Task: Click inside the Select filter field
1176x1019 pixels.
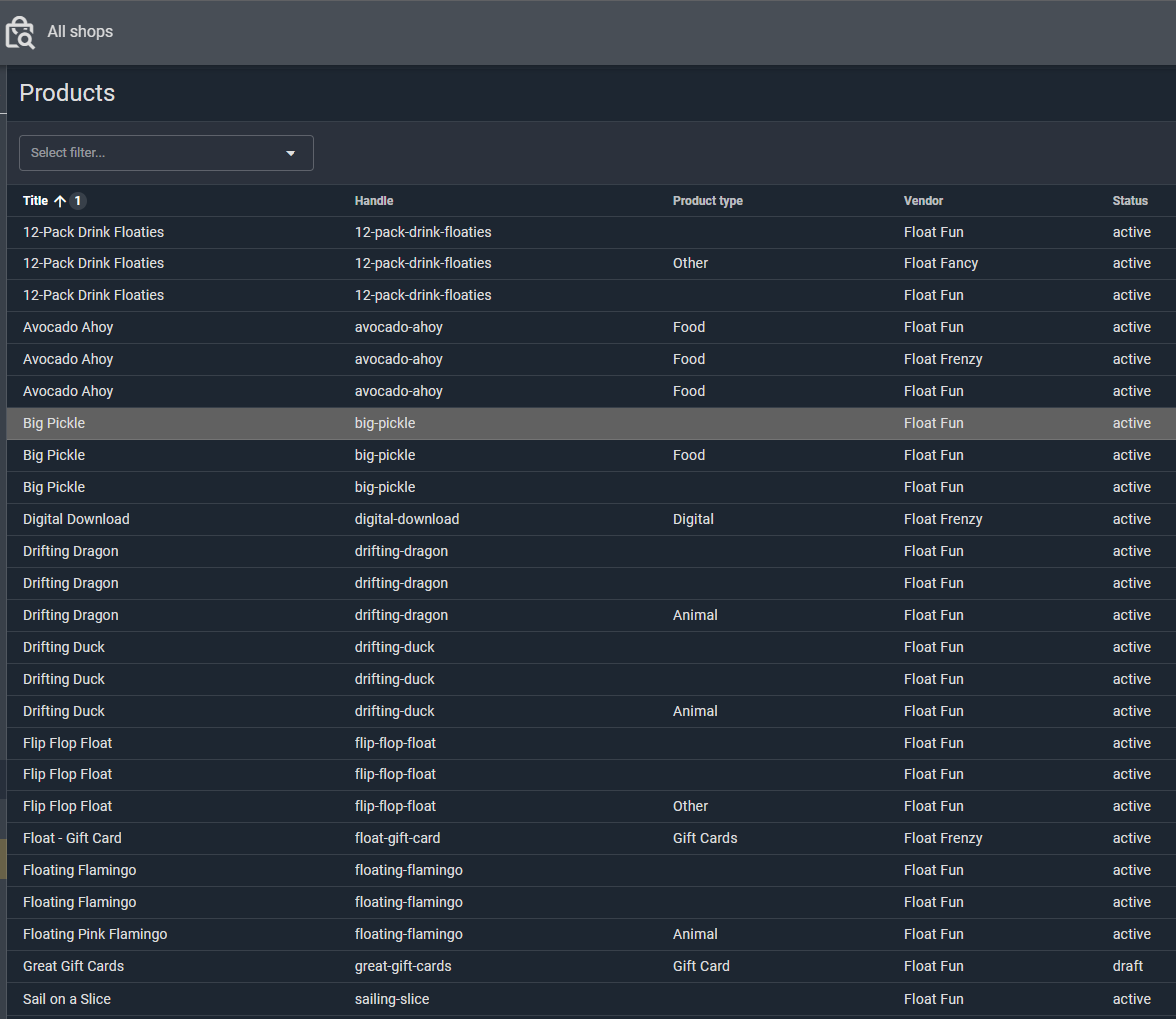Action: 150,153
